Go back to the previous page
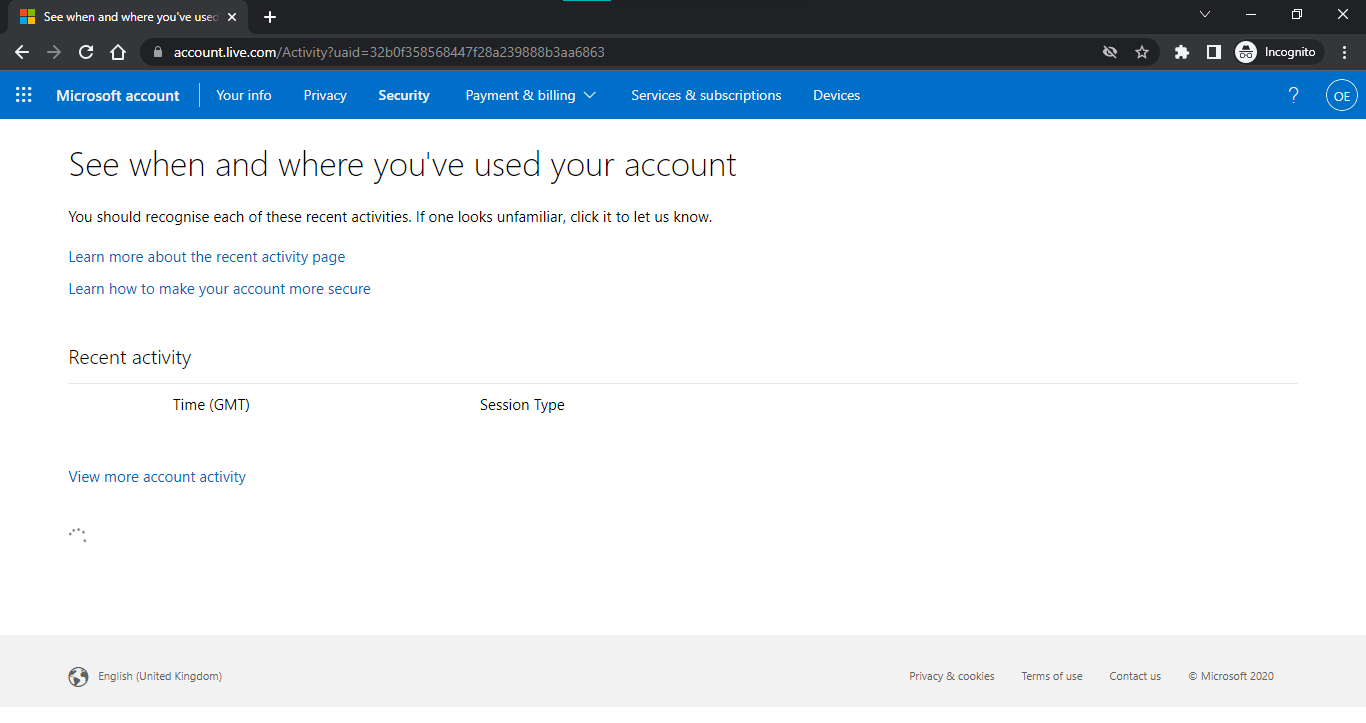Screen dimensions: 1366x723 click(x=22, y=52)
